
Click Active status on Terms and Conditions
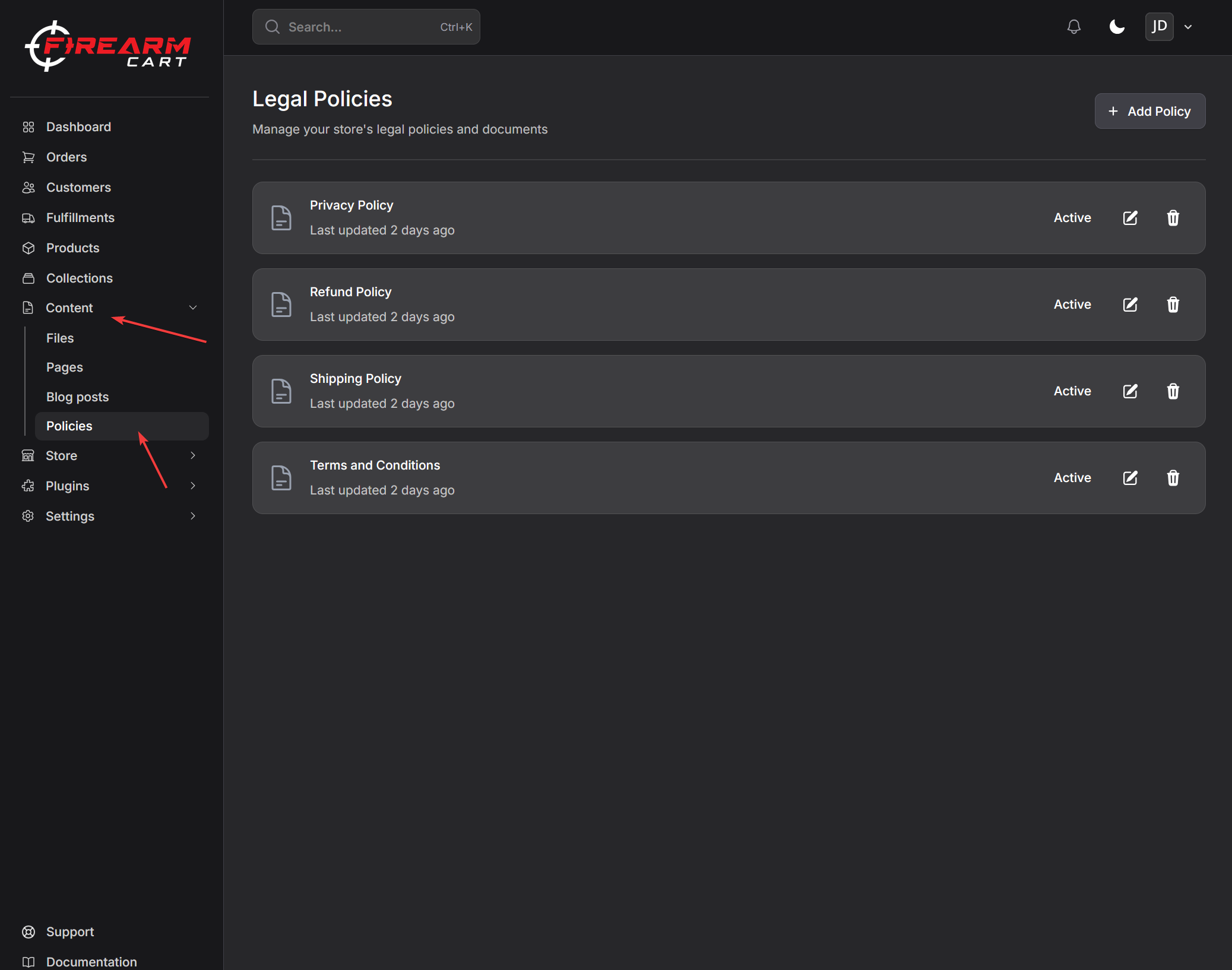point(1072,478)
